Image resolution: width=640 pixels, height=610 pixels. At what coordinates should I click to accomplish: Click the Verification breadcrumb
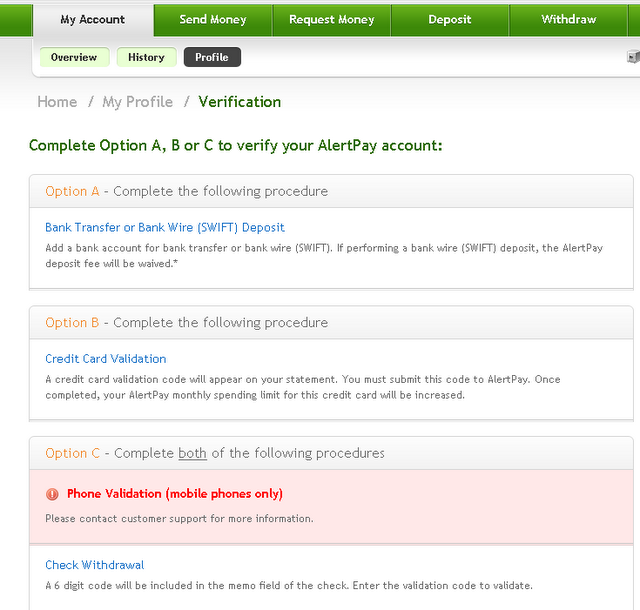pyautogui.click(x=240, y=102)
